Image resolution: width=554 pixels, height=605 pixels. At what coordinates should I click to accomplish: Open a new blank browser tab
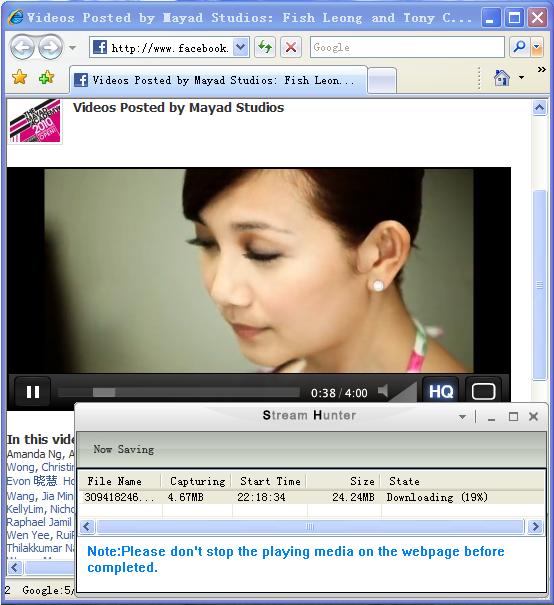click(x=382, y=80)
